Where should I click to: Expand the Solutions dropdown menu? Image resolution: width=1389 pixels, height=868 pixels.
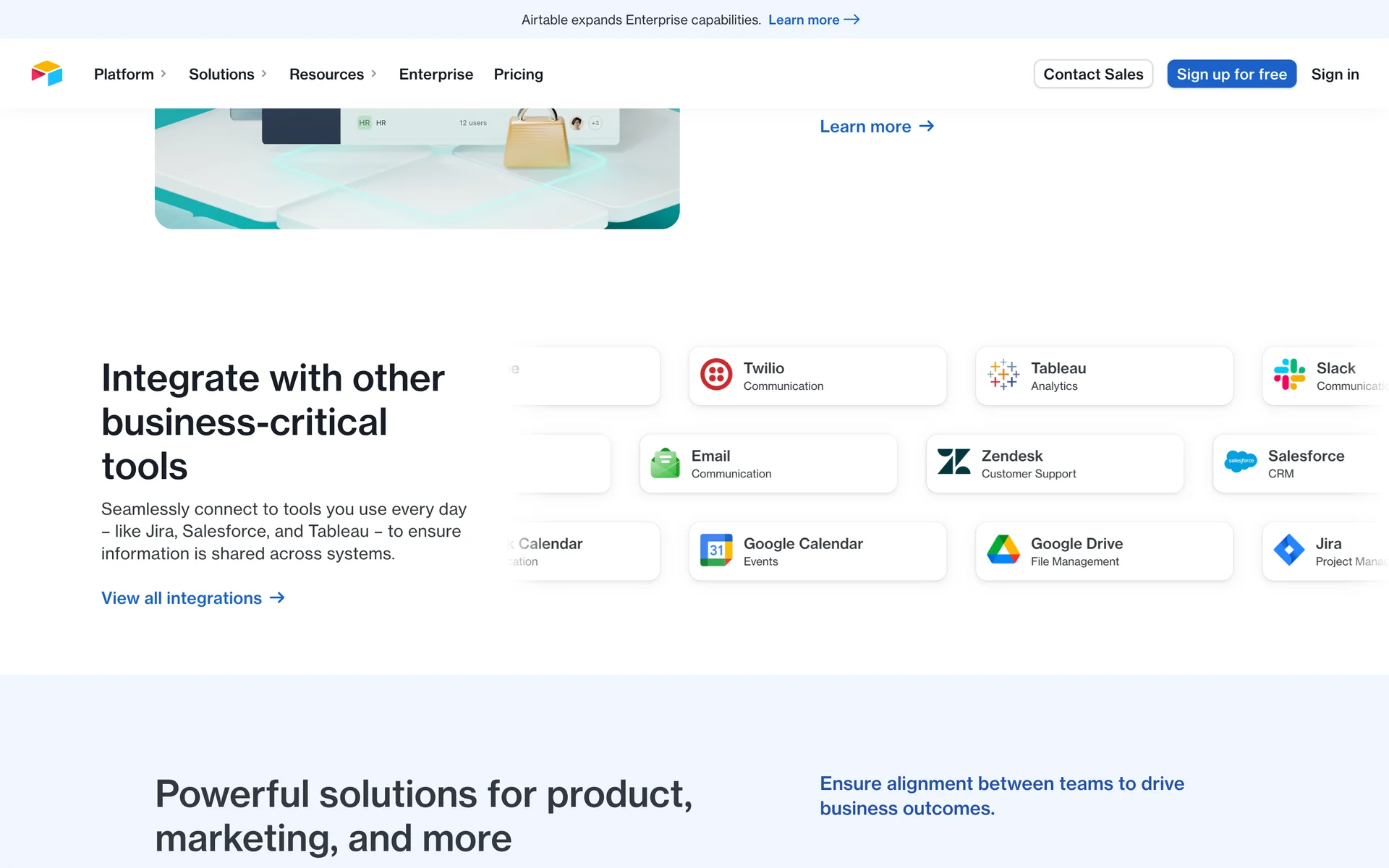pyautogui.click(x=228, y=75)
